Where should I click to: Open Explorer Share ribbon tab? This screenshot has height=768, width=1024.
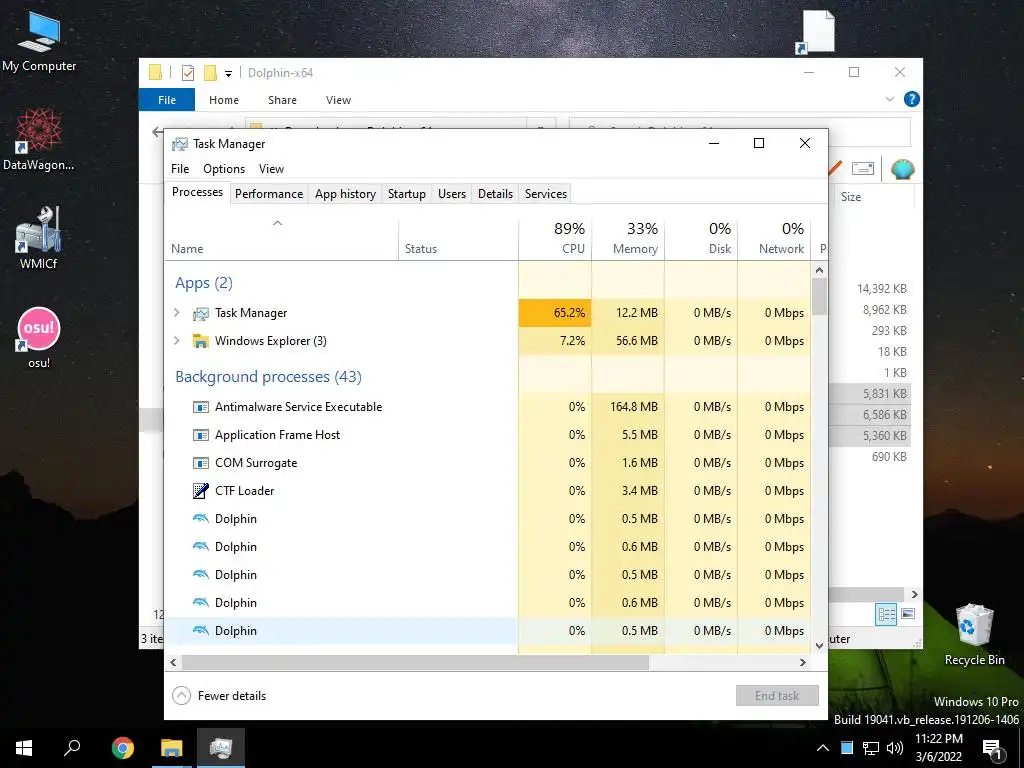coord(282,100)
